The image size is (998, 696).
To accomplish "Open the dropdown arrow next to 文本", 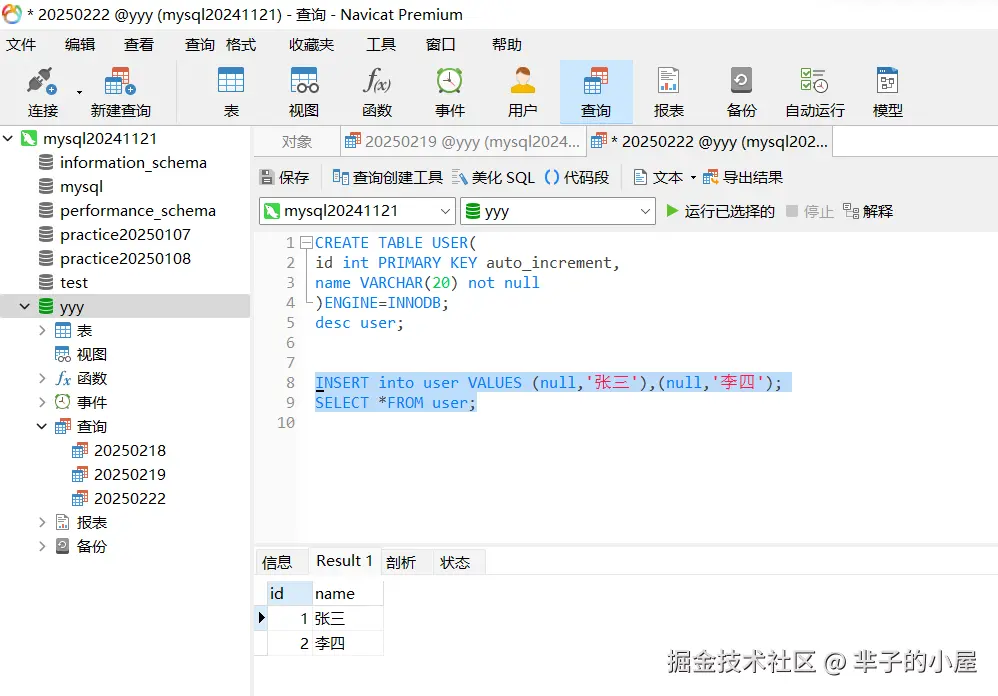I will click(693, 177).
